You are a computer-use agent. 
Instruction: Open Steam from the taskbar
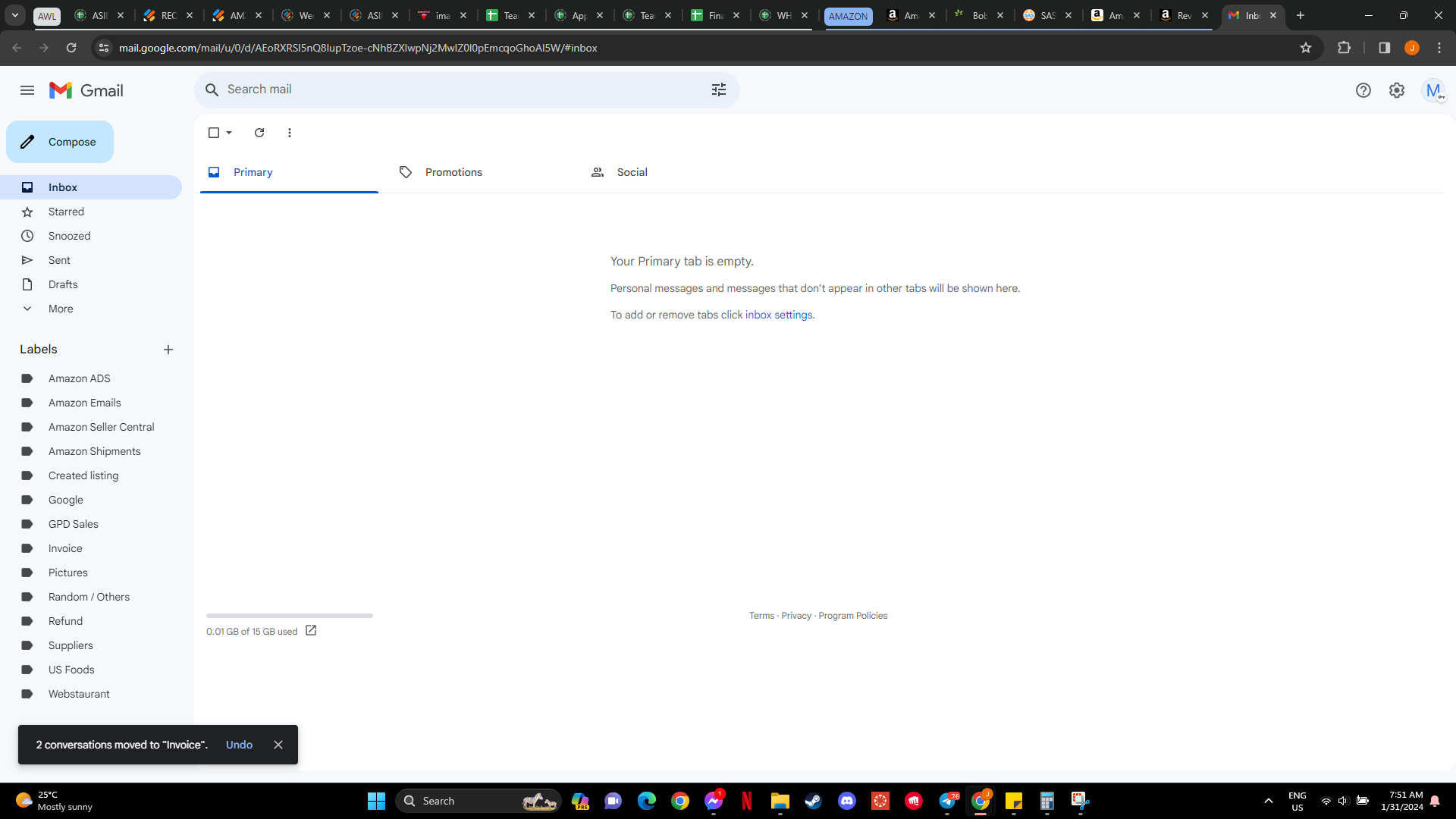click(814, 801)
